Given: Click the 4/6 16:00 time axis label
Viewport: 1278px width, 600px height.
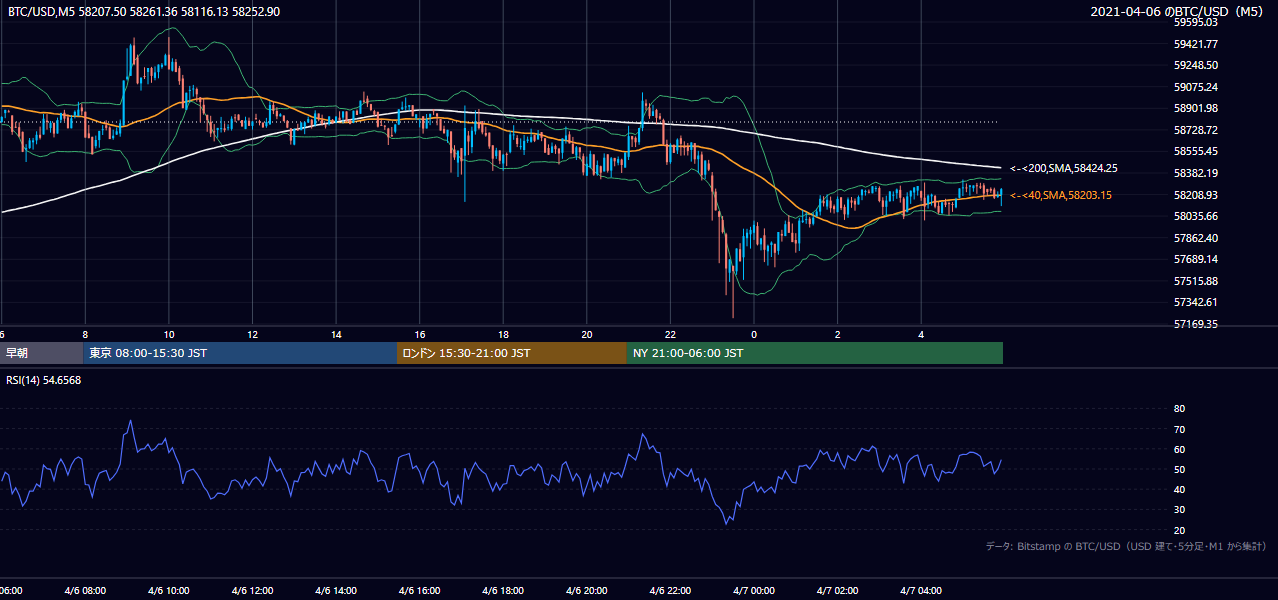Looking at the screenshot, I should click(x=419, y=591).
